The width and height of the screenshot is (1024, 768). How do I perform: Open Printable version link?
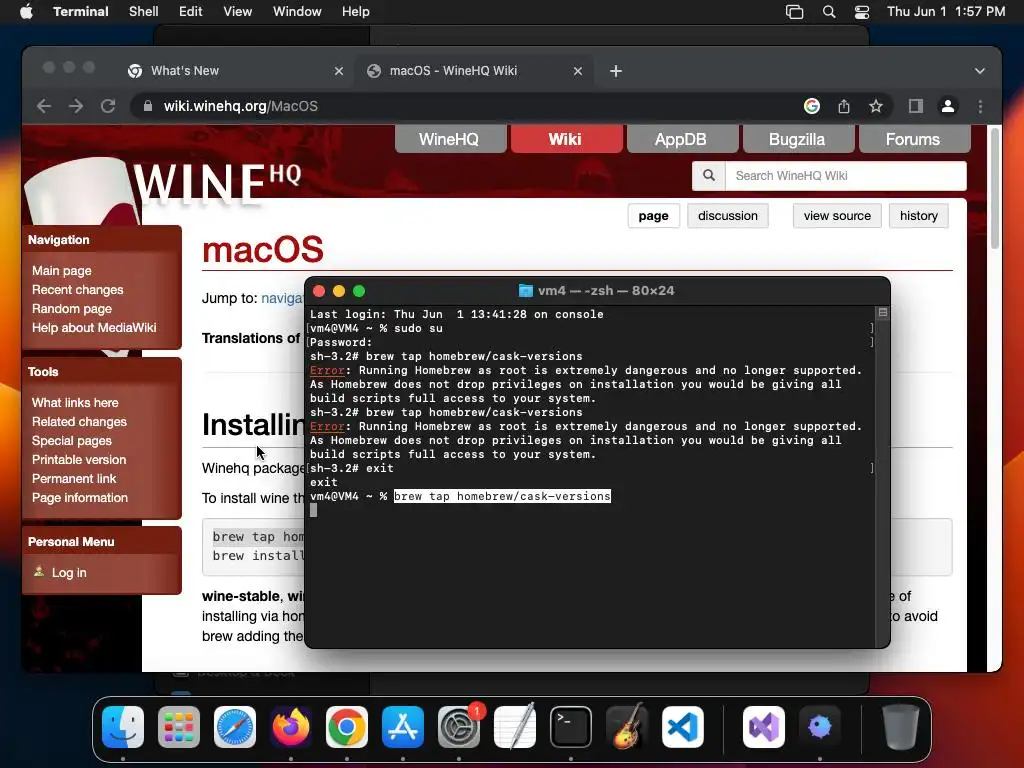[79, 459]
